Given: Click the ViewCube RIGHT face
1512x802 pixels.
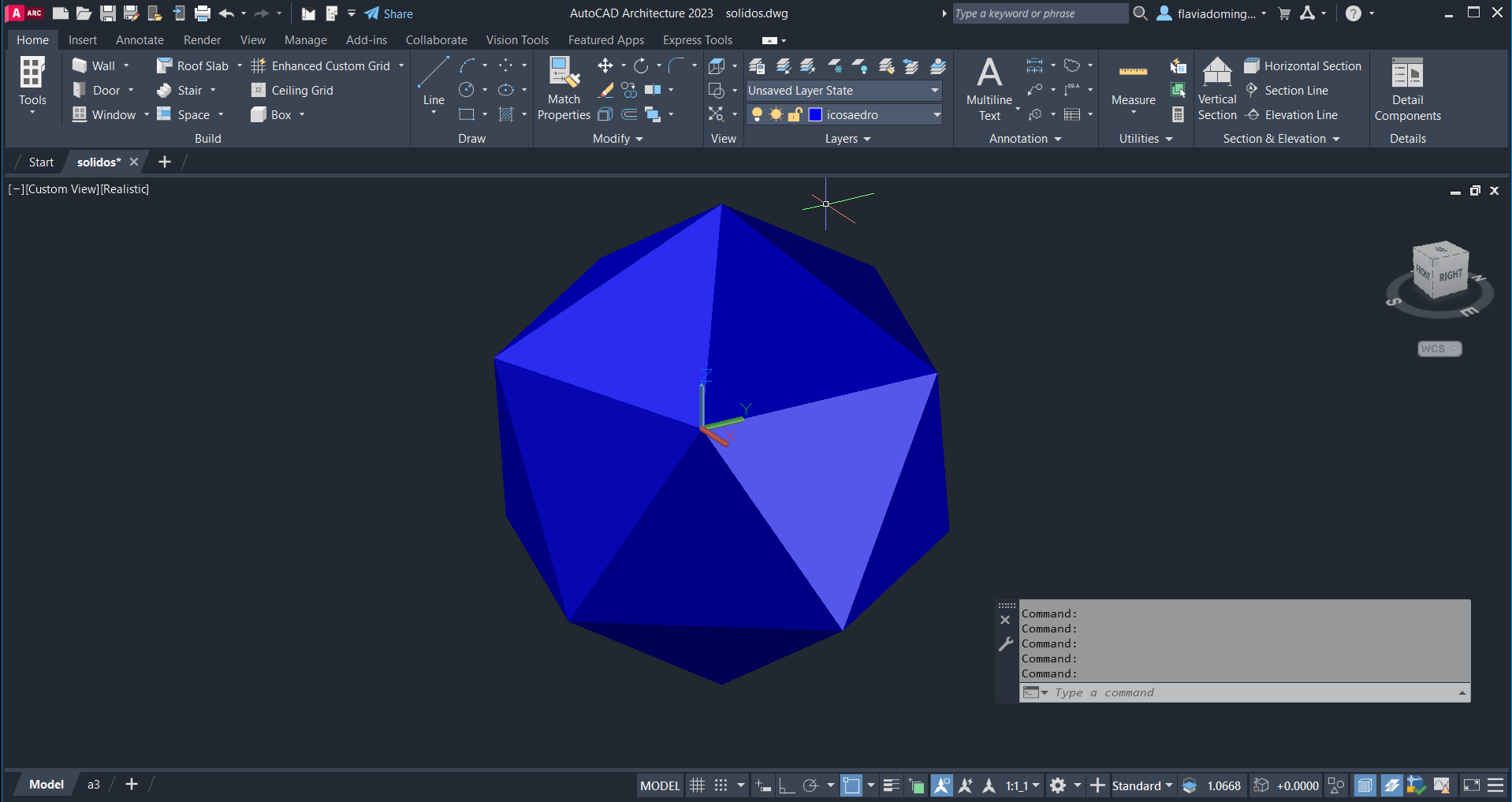Looking at the screenshot, I should 1451,276.
